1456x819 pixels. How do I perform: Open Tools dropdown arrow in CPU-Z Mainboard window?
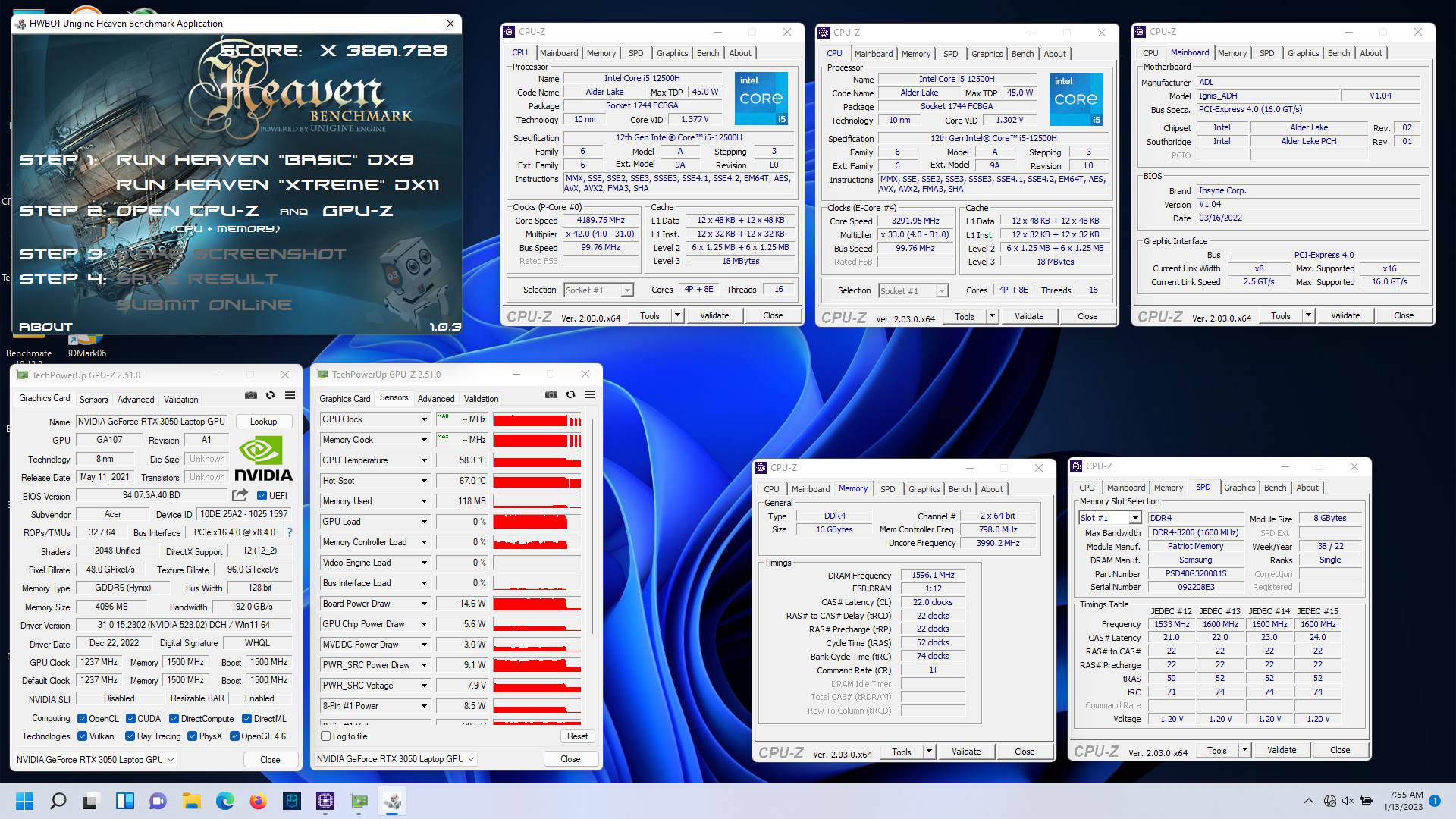pos(1308,315)
